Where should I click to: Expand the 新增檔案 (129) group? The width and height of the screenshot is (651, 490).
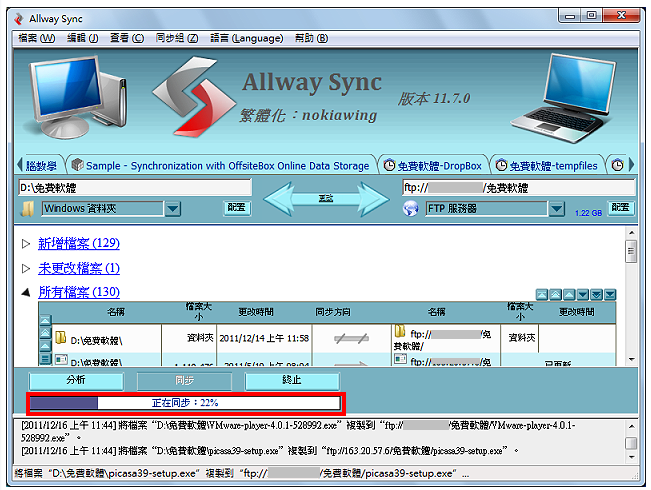point(26,244)
